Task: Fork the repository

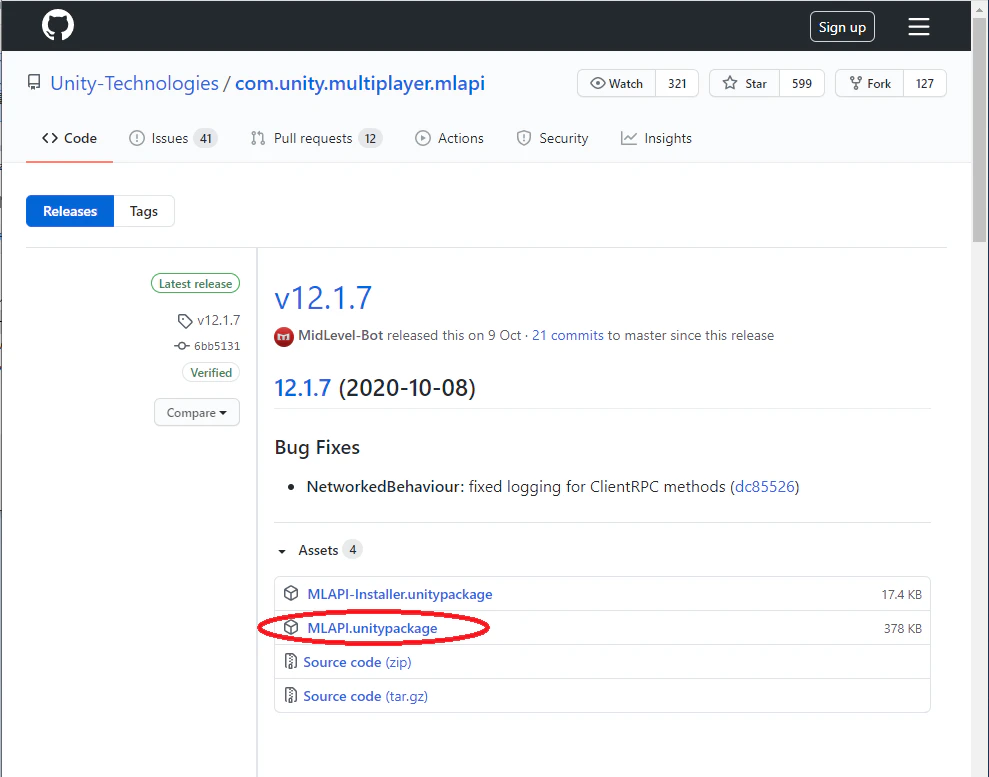Action: pos(869,83)
